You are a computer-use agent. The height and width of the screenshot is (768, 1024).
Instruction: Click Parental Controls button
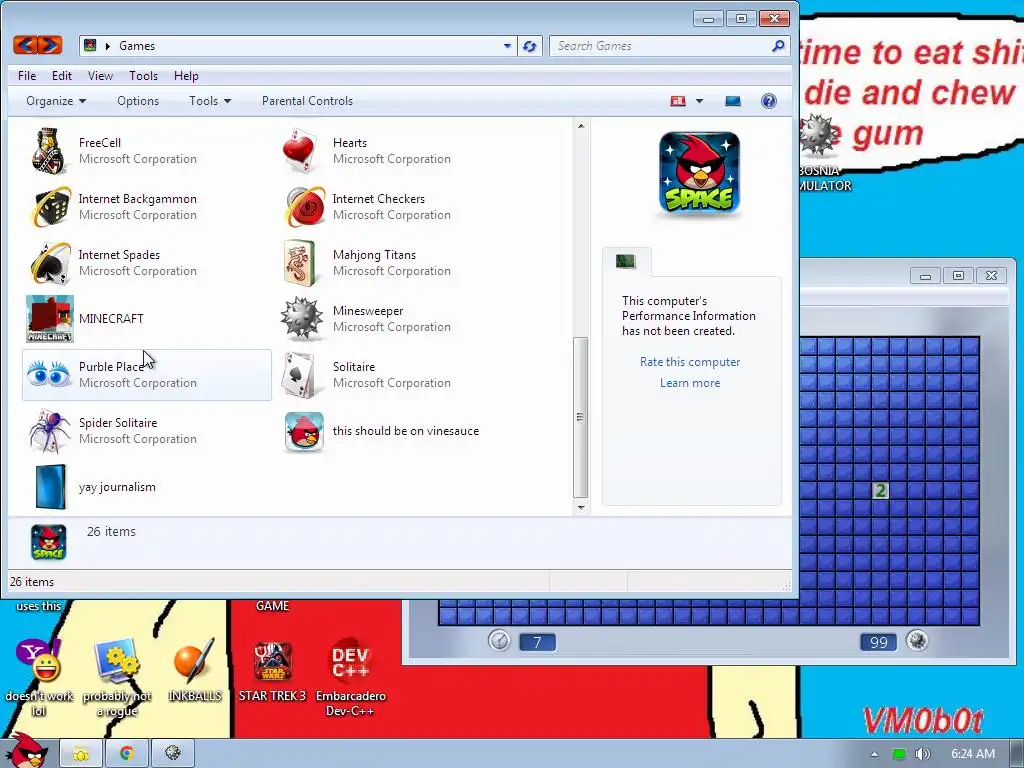[x=307, y=101]
